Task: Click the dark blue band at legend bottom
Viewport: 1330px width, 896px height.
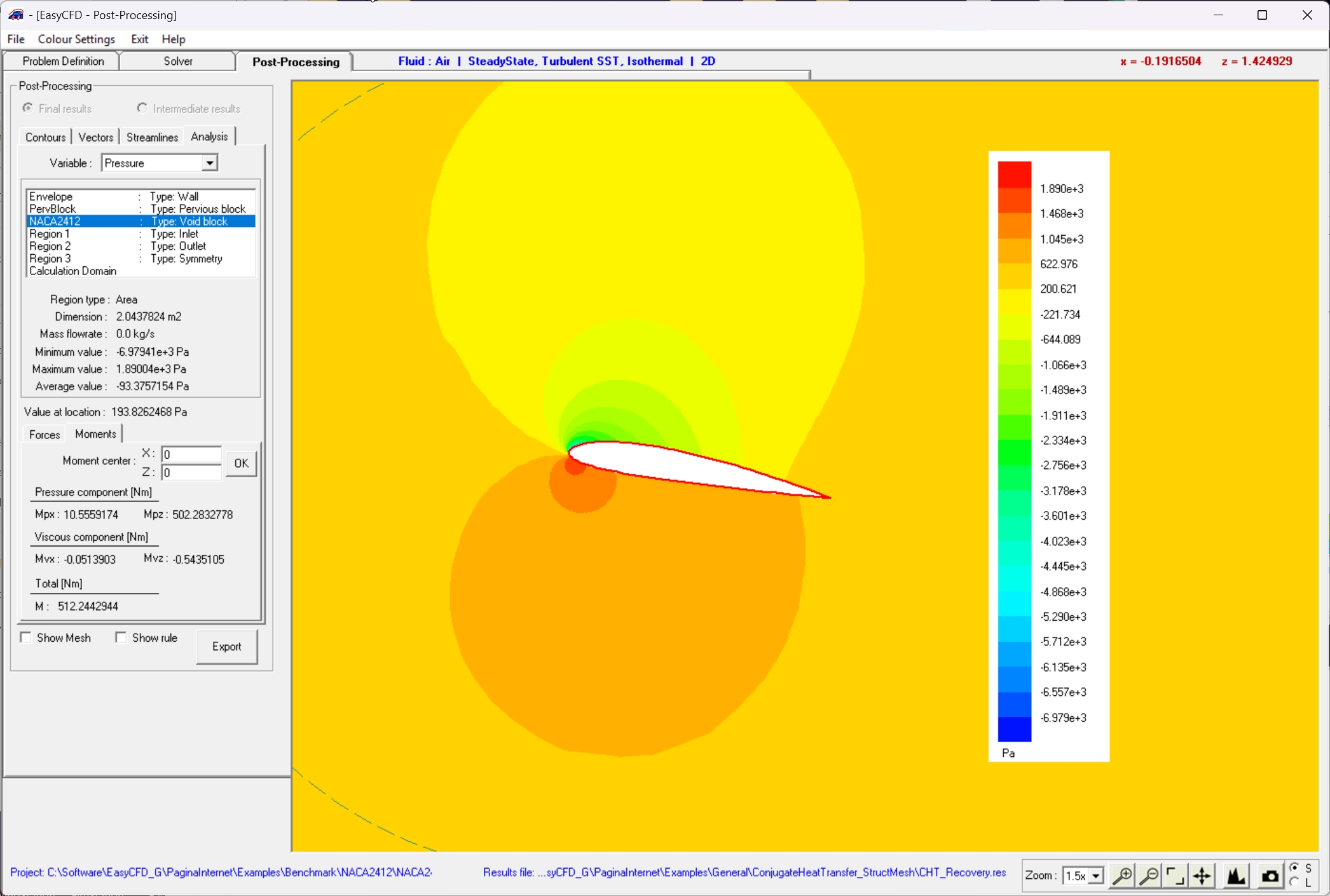Action: 1014,729
